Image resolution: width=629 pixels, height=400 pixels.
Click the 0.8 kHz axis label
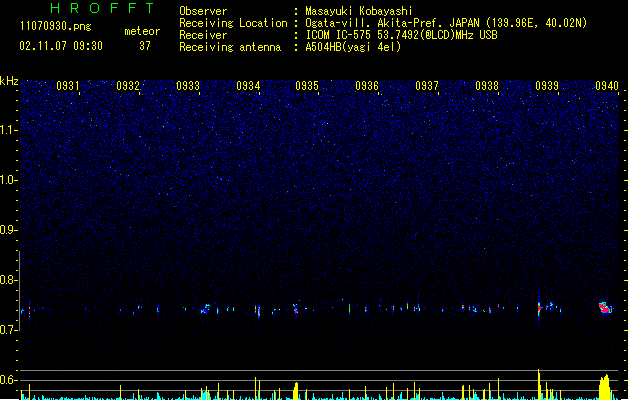pos(8,280)
